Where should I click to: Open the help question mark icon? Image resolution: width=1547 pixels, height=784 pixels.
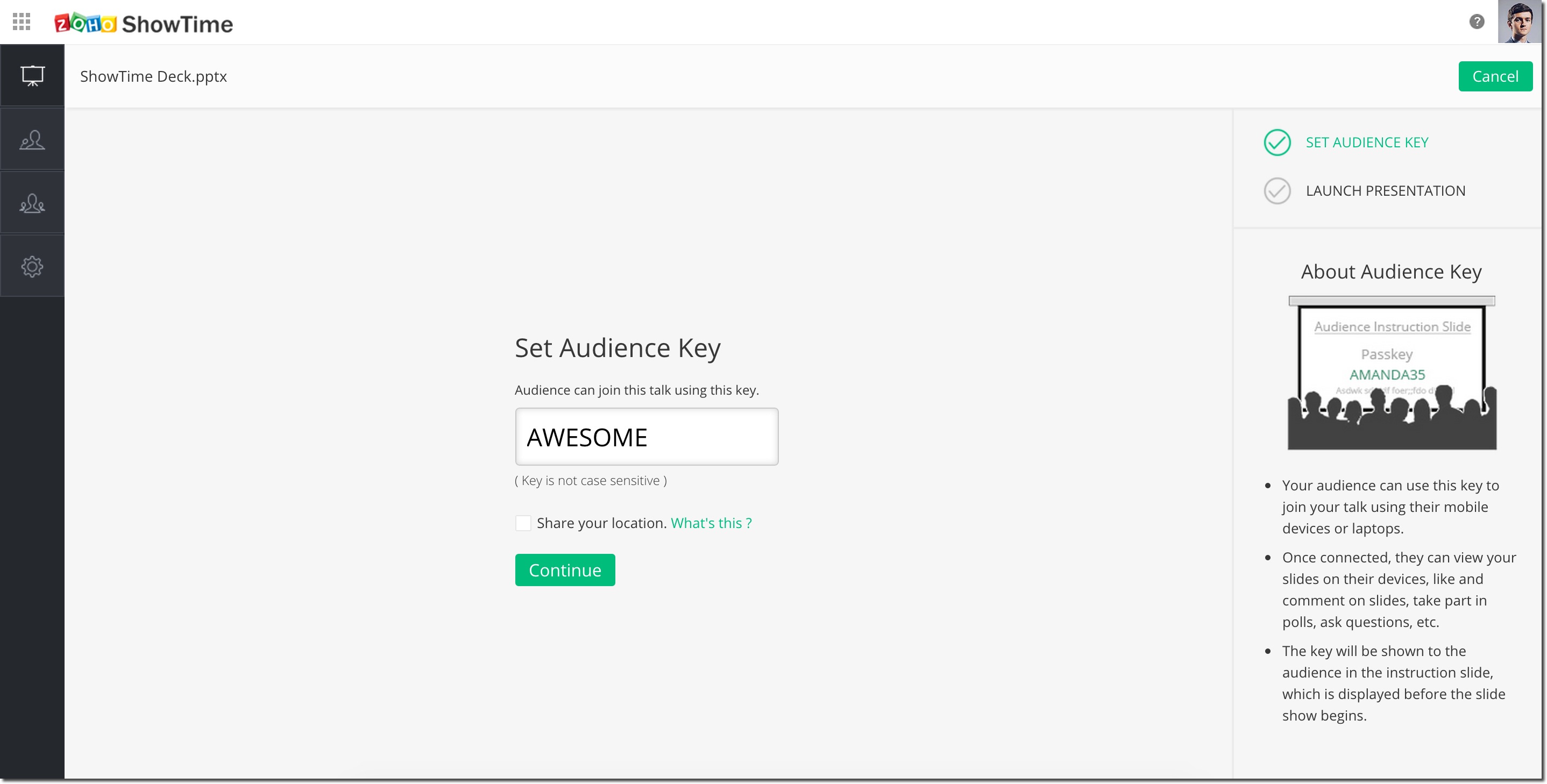tap(1476, 22)
